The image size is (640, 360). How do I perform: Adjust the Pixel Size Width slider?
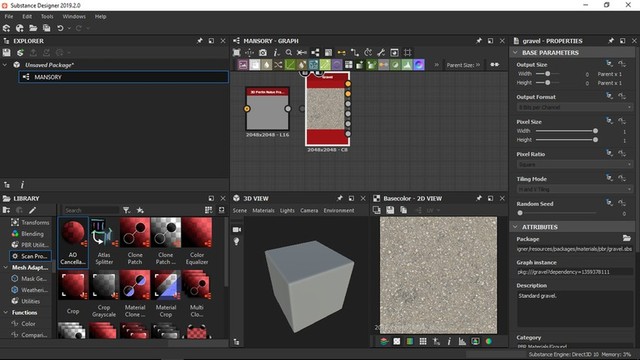[x=567, y=131]
